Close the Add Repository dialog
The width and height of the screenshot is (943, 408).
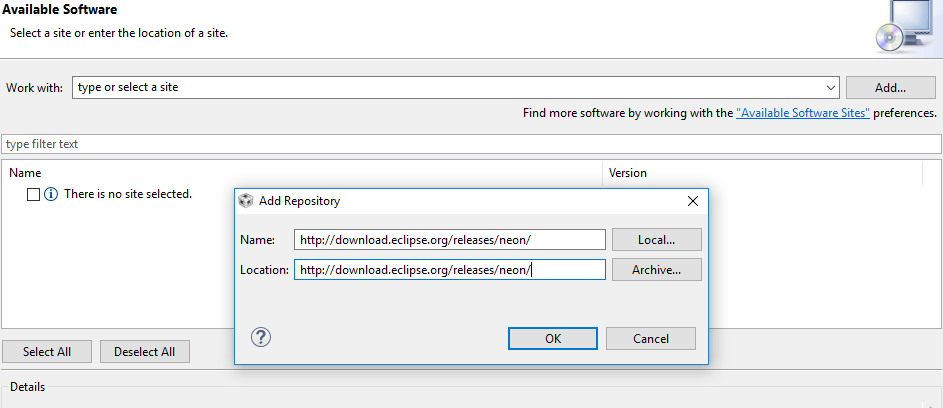tap(693, 201)
